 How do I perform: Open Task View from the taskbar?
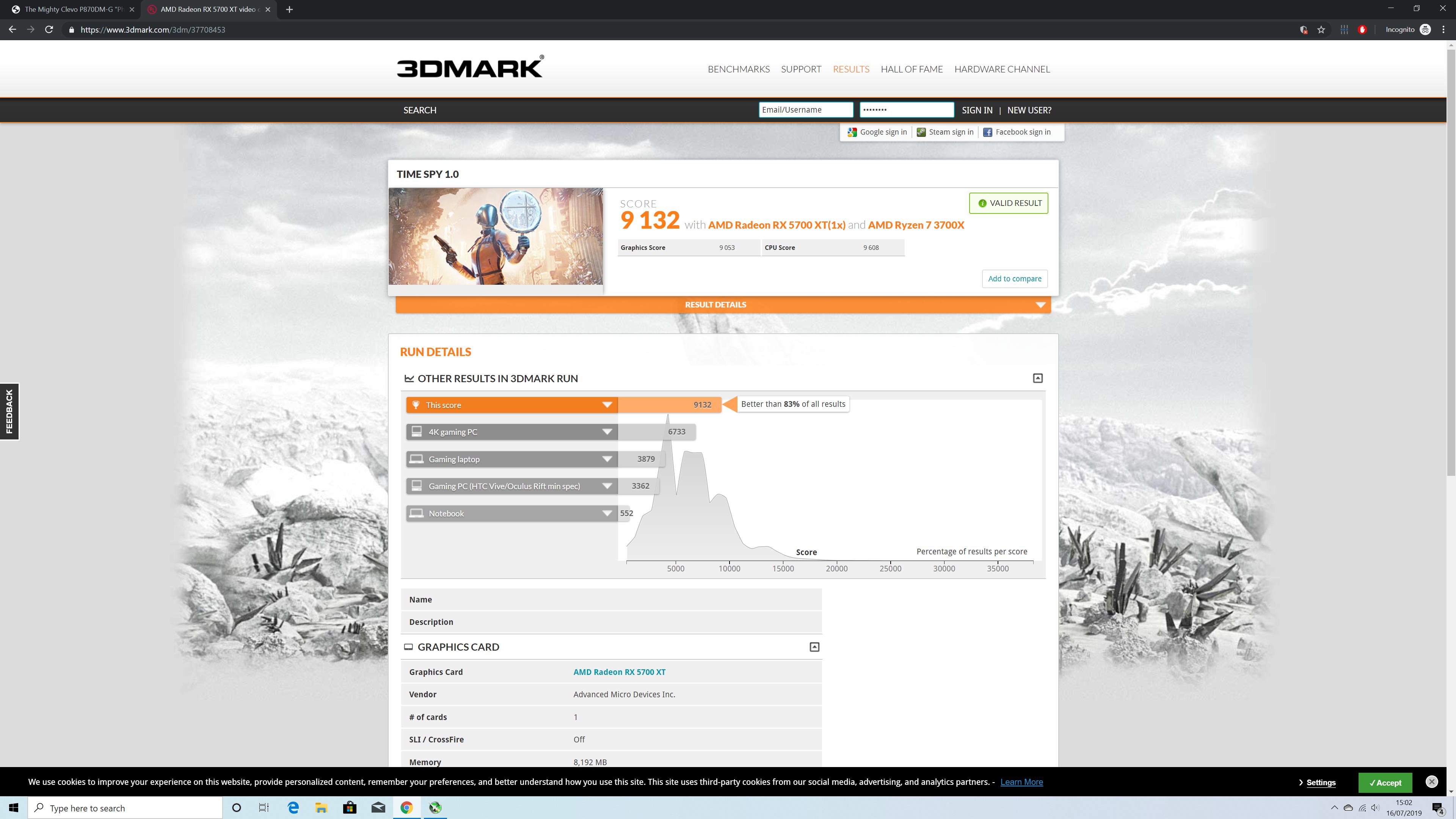[264, 808]
